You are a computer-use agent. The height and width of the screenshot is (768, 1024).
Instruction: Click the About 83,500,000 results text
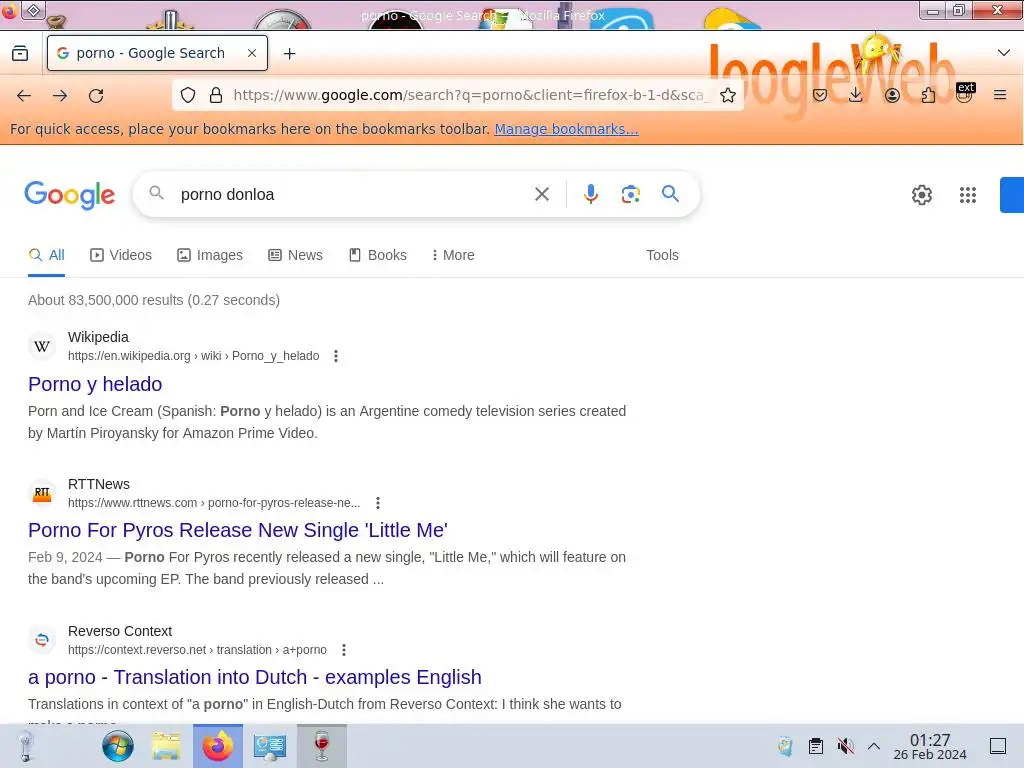click(x=154, y=300)
